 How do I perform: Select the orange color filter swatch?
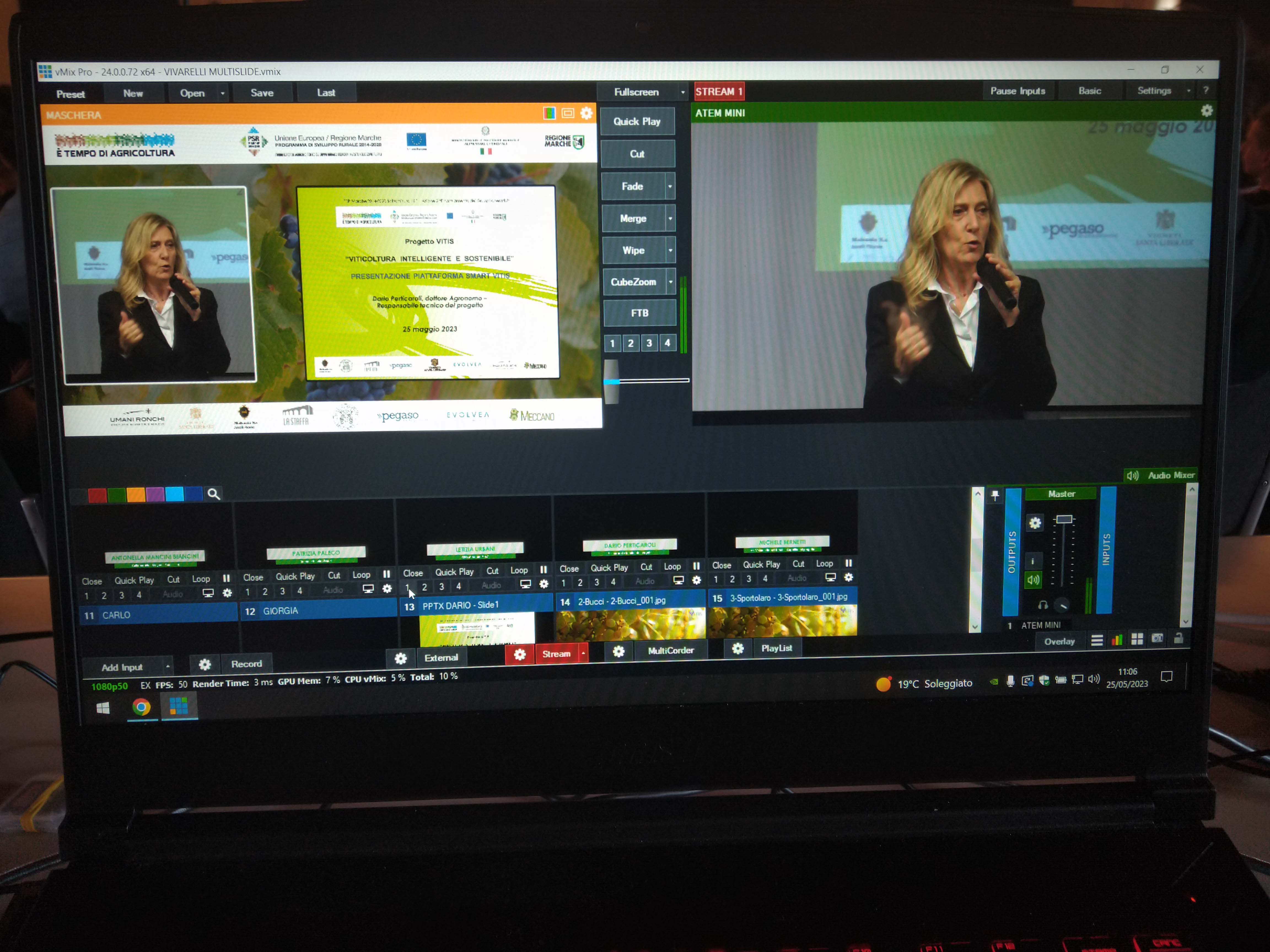136,495
